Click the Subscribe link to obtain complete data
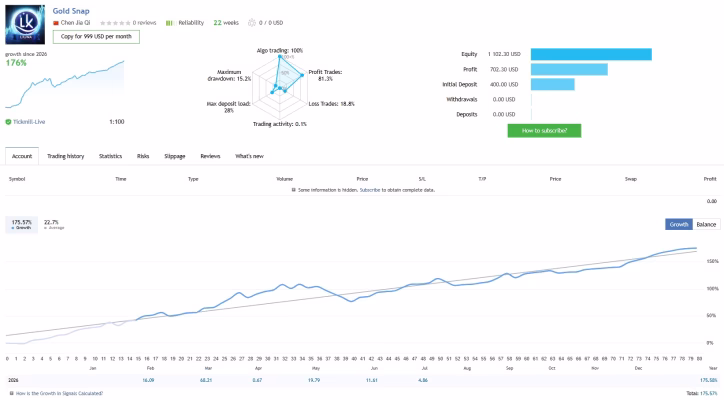The image size is (724, 400). (370, 190)
